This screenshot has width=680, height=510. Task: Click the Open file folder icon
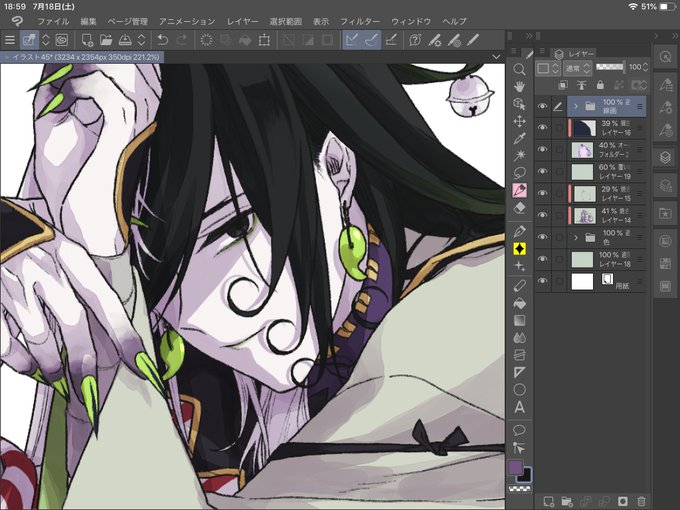(x=106, y=40)
